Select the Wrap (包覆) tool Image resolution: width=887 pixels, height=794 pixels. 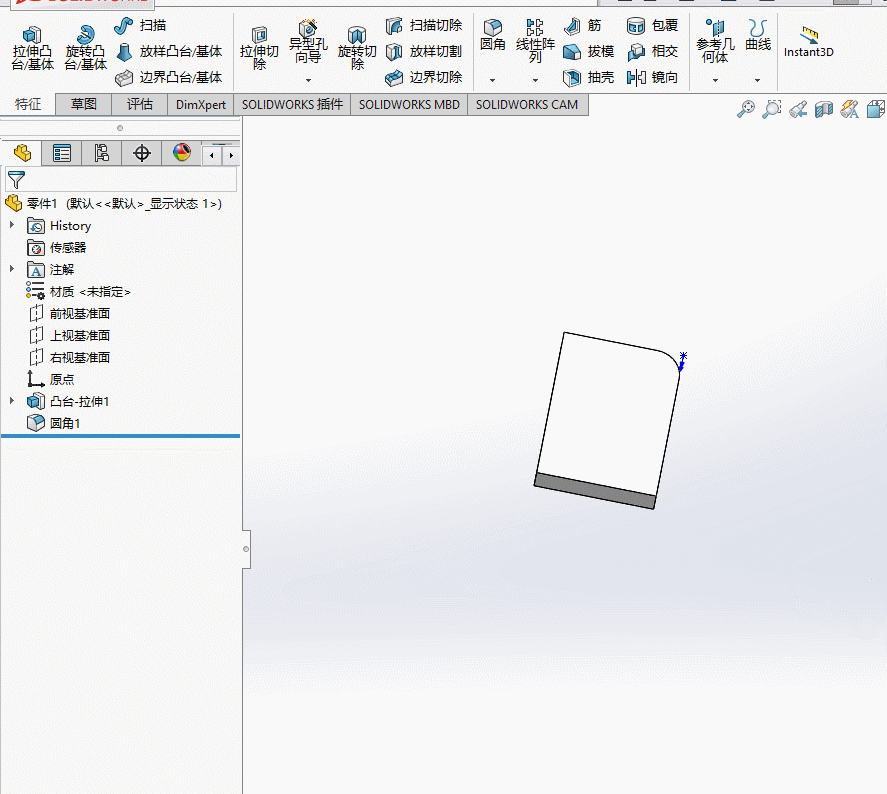pos(652,25)
